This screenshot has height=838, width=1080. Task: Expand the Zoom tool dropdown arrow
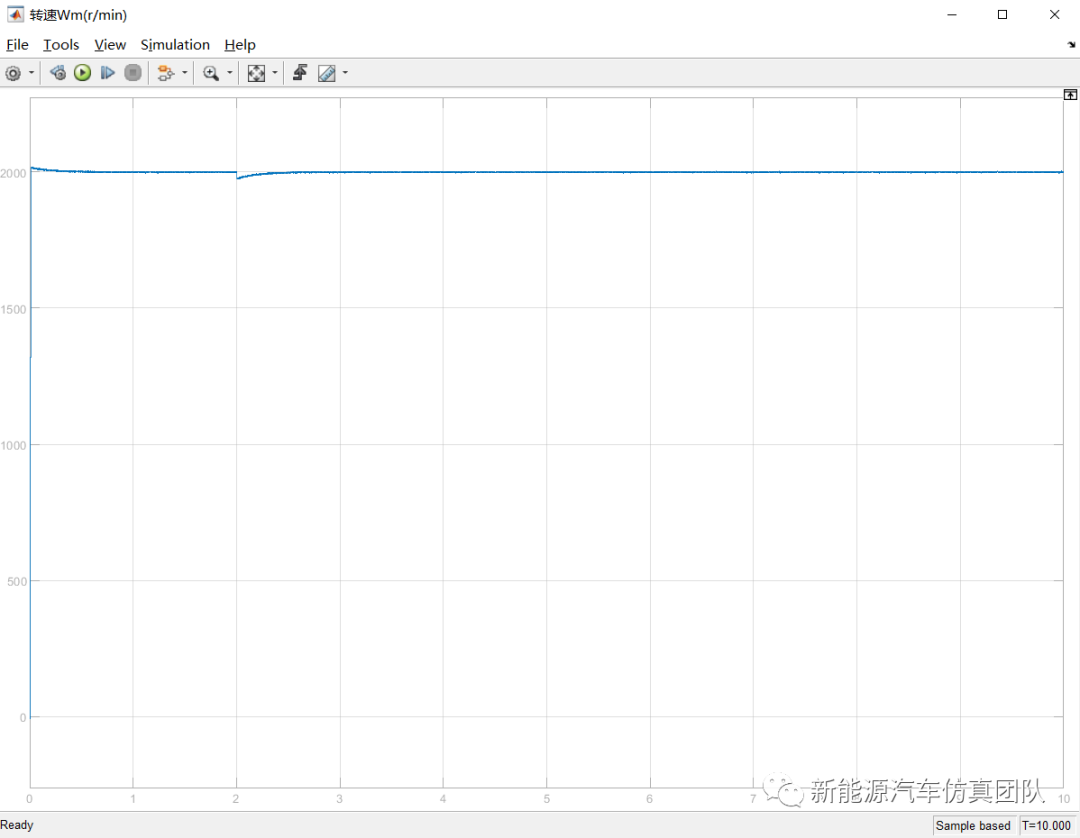(x=229, y=73)
